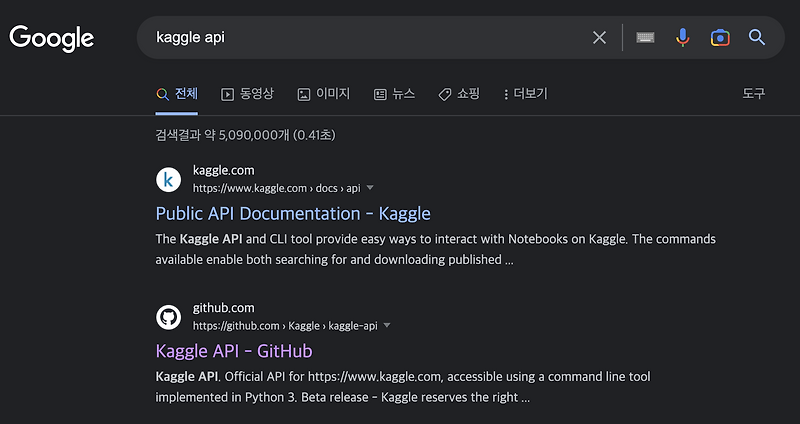The width and height of the screenshot is (800, 424).
Task: Click the github.com › Kaggle › kaggle-api URL
Action: [x=285, y=326]
